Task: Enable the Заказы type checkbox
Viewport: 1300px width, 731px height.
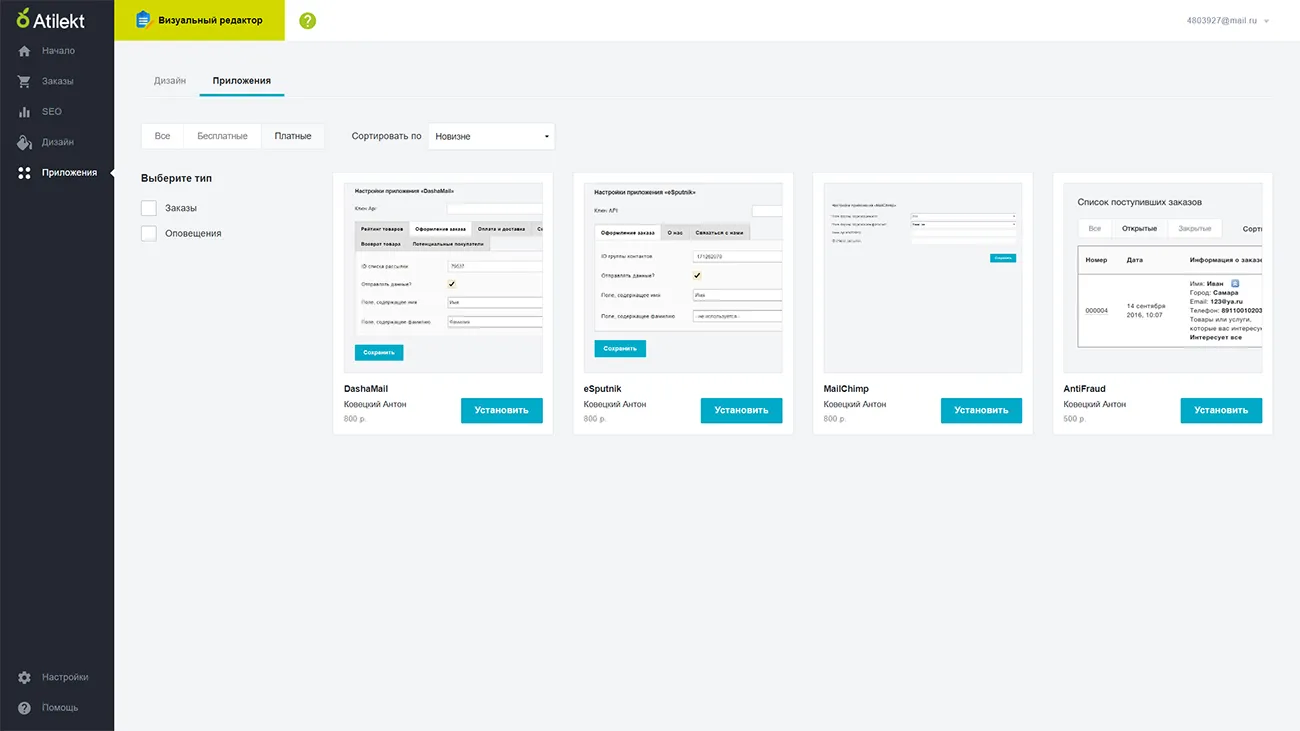Action: coord(149,208)
